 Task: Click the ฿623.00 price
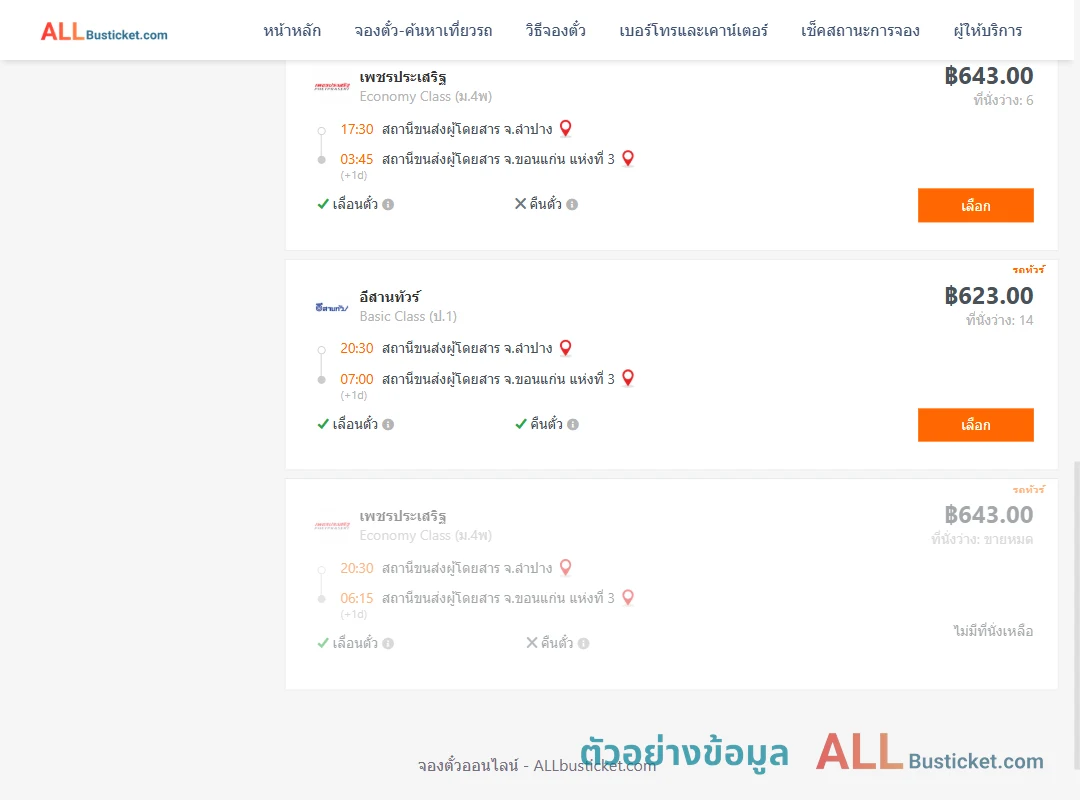click(x=988, y=296)
